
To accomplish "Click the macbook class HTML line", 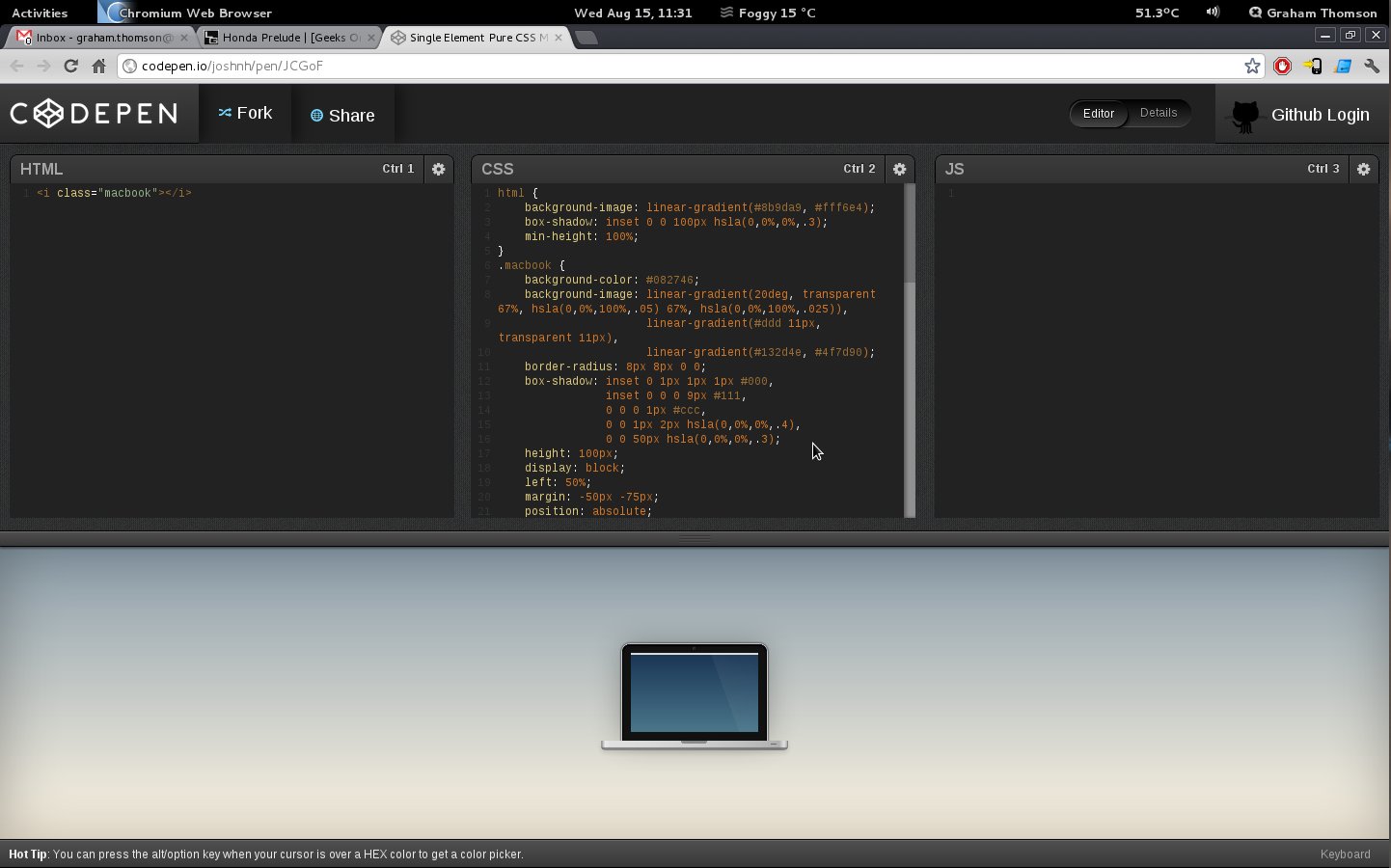I will point(114,193).
